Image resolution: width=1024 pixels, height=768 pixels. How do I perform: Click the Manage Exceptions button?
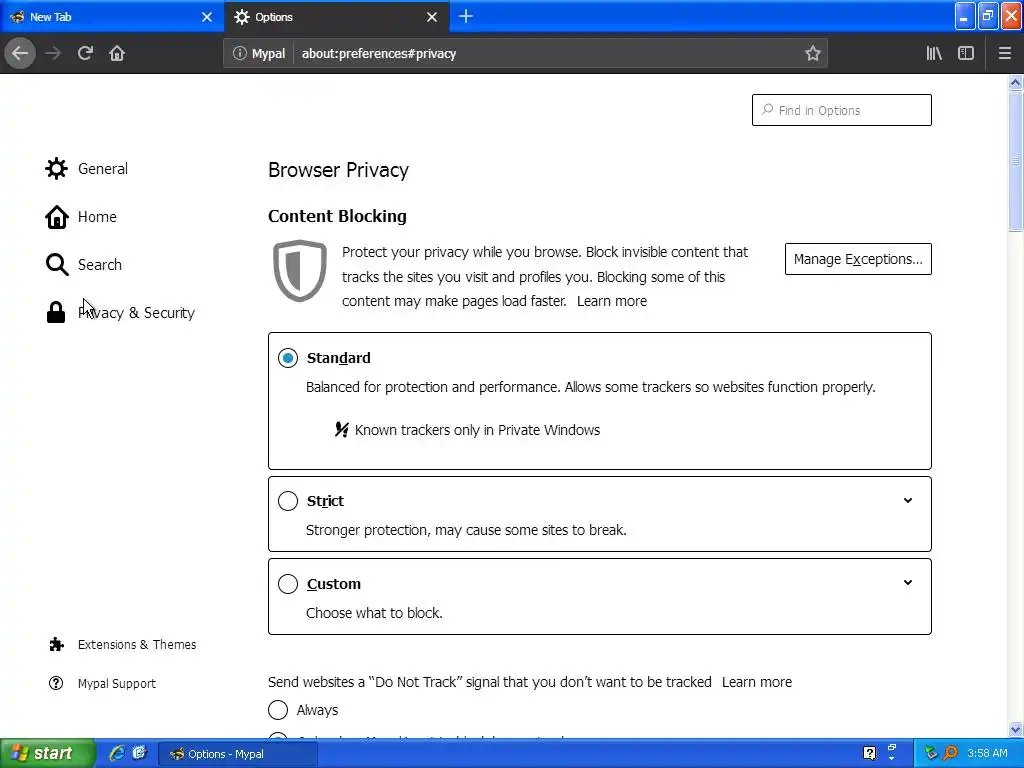858,259
